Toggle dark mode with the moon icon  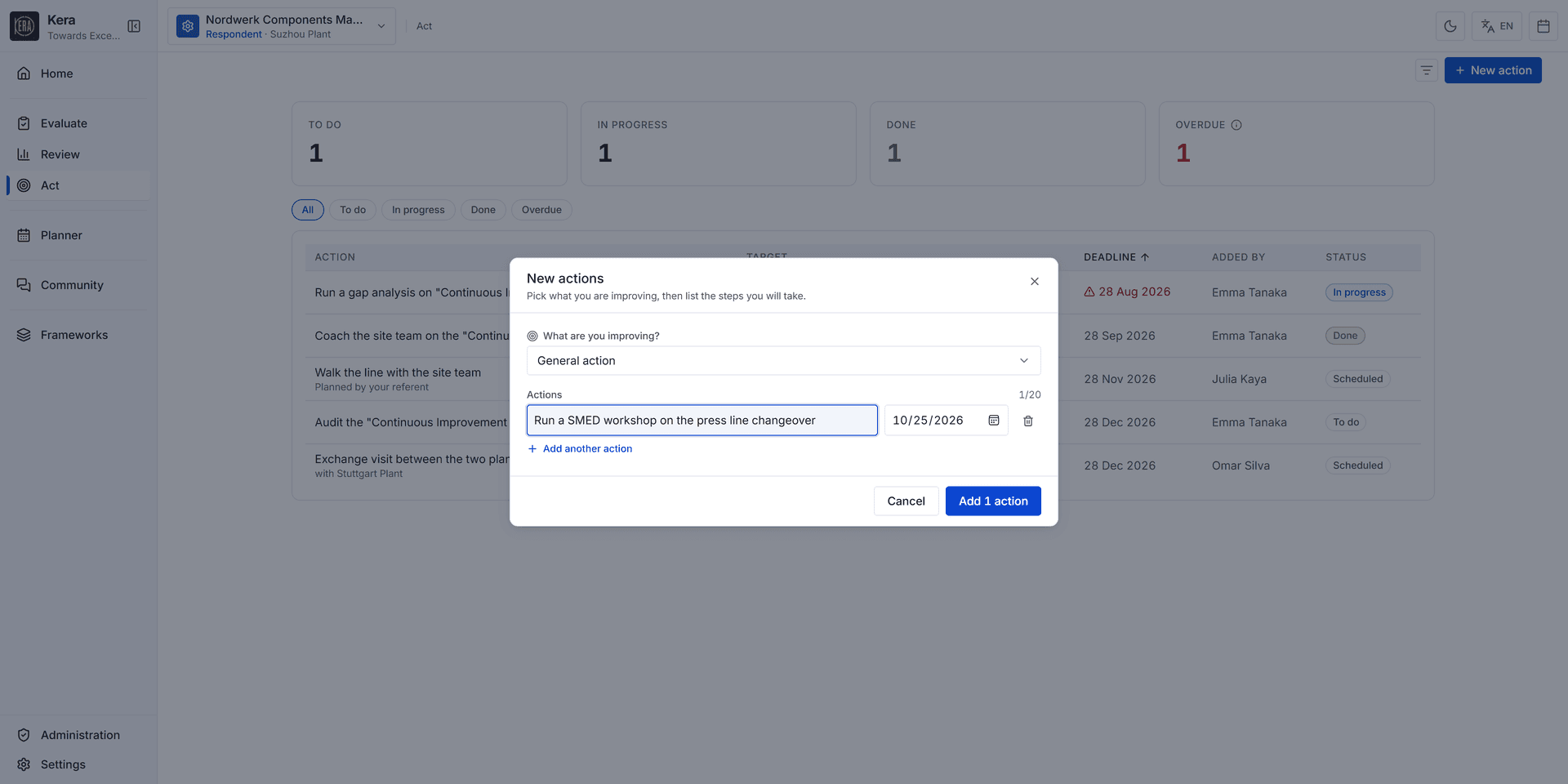pyautogui.click(x=1450, y=26)
